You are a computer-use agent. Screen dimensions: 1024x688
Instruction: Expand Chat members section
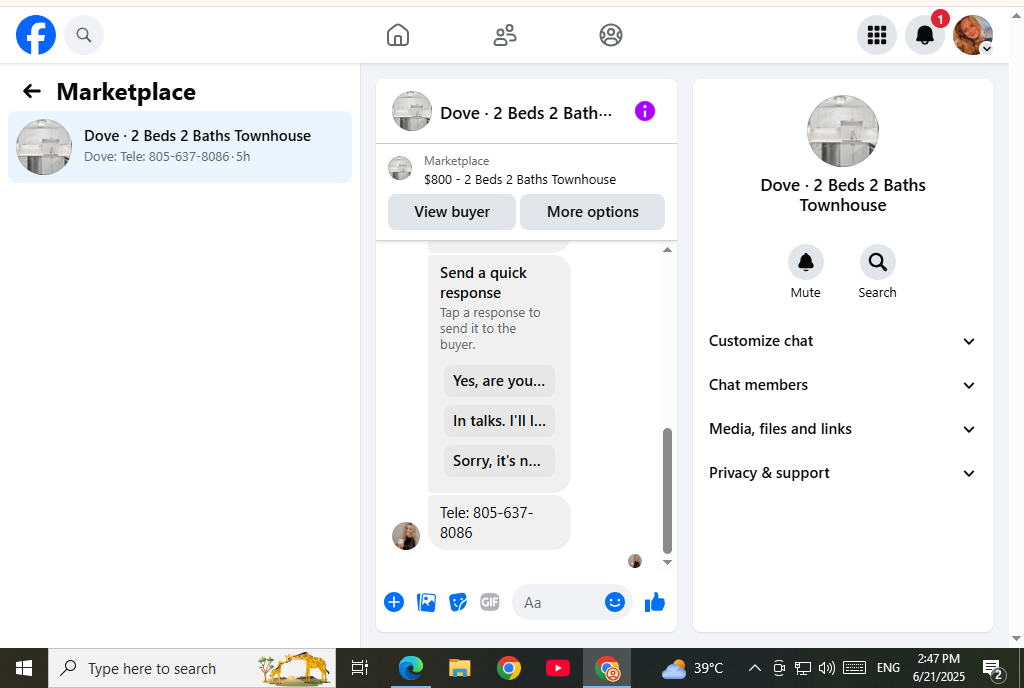coord(842,385)
